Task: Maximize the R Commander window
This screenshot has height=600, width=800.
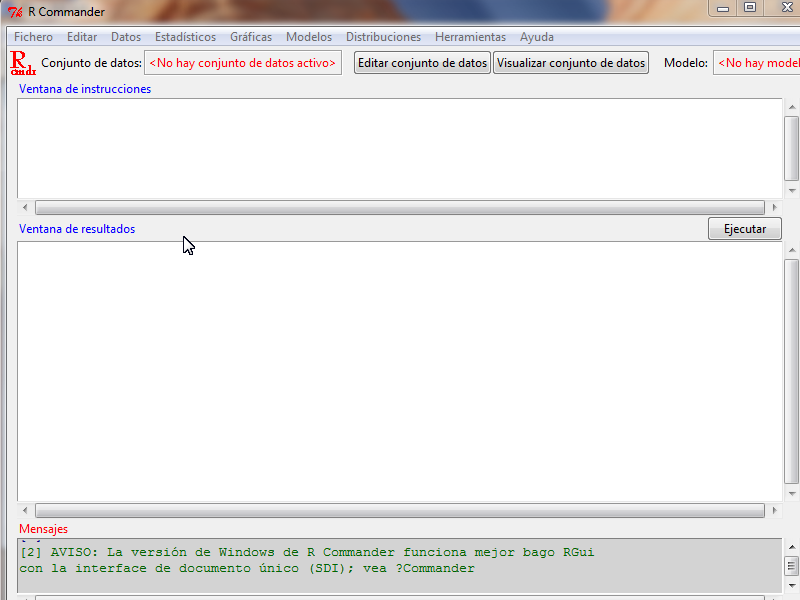Action: (750, 8)
